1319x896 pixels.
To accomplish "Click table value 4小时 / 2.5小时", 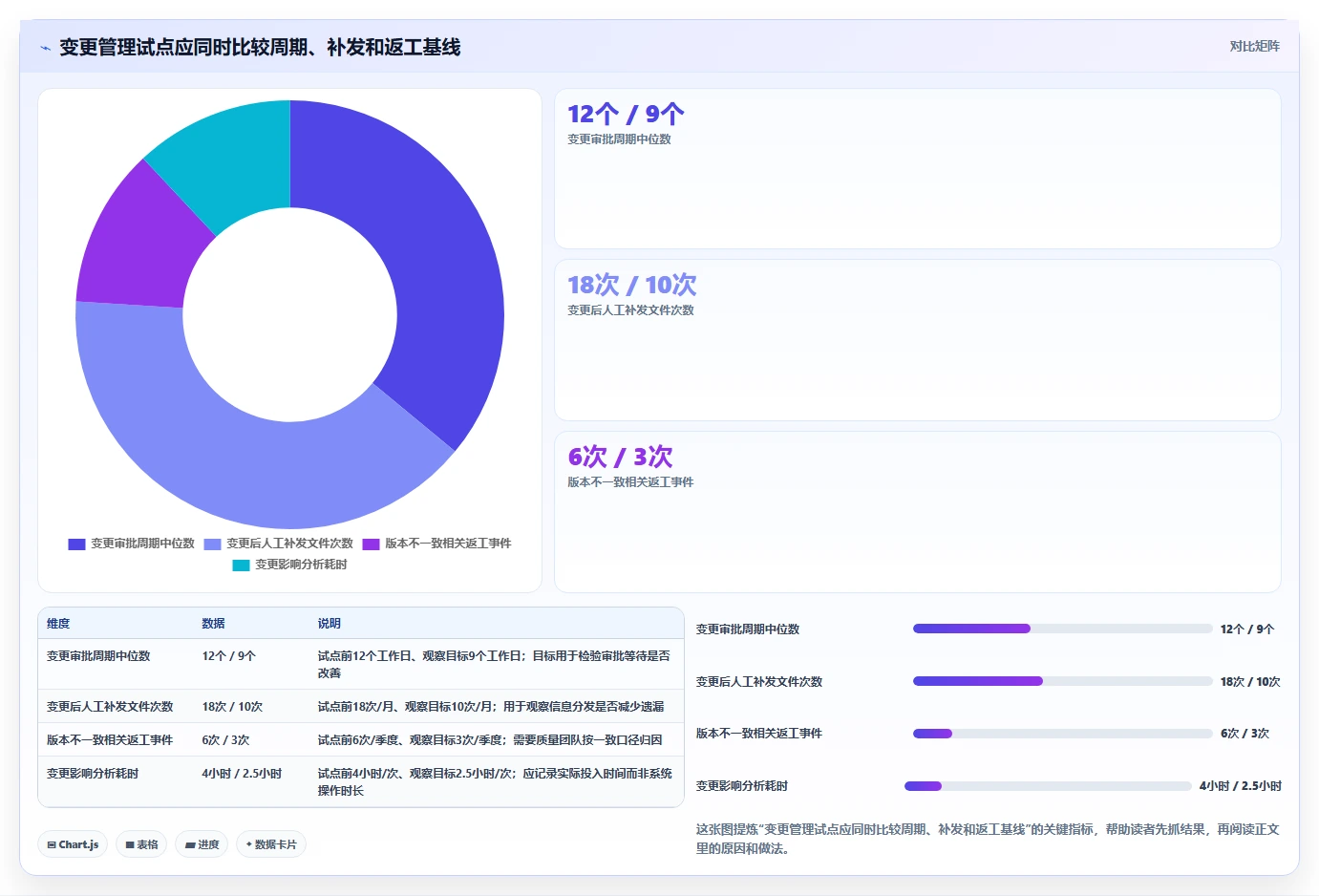I will pos(242,774).
